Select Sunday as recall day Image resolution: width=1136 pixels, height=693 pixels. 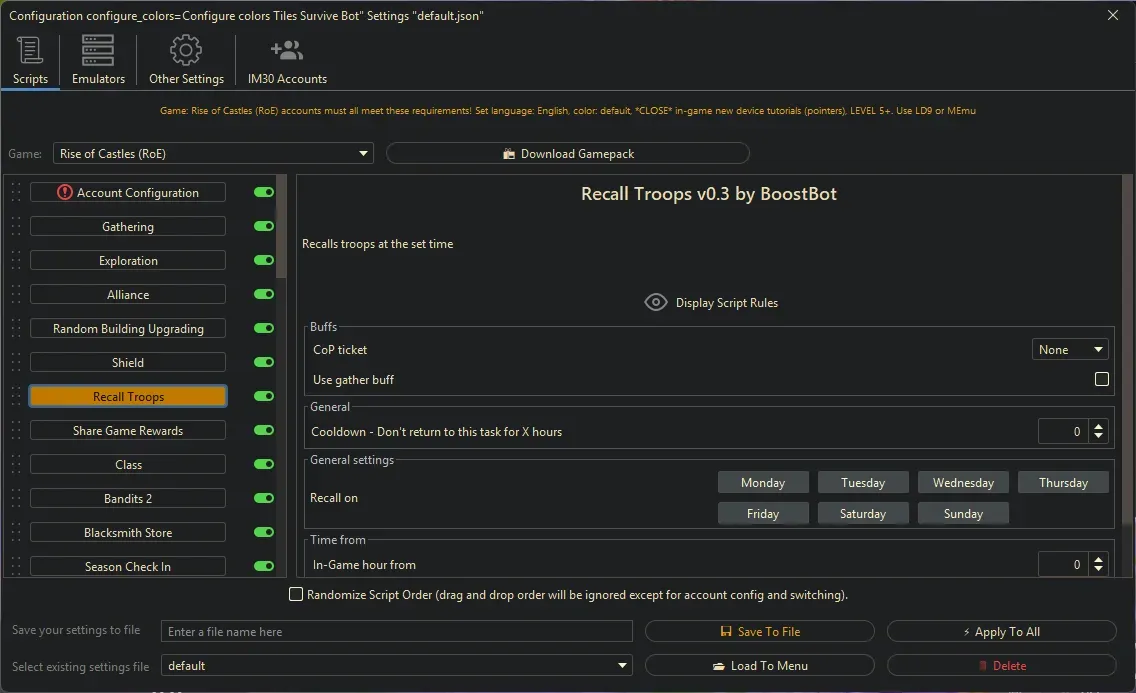963,513
